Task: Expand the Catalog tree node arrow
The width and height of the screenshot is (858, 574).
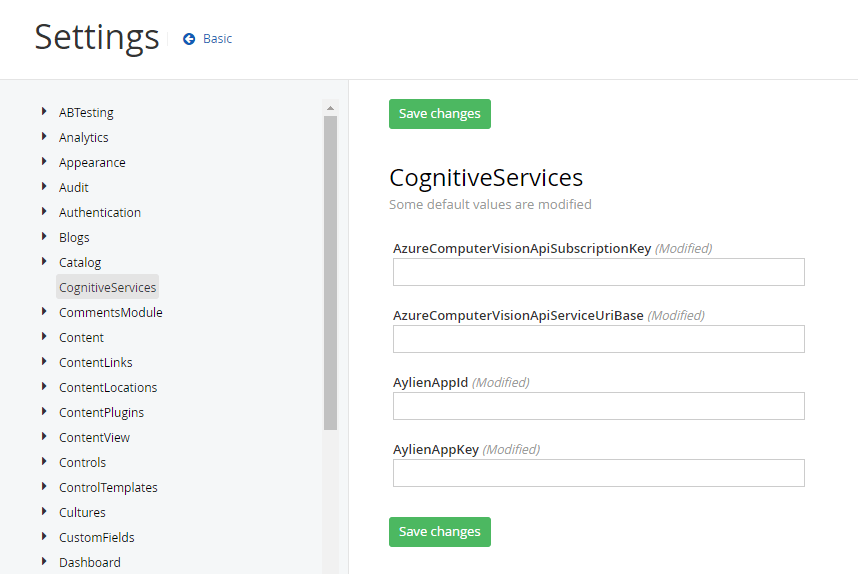Action: [44, 262]
